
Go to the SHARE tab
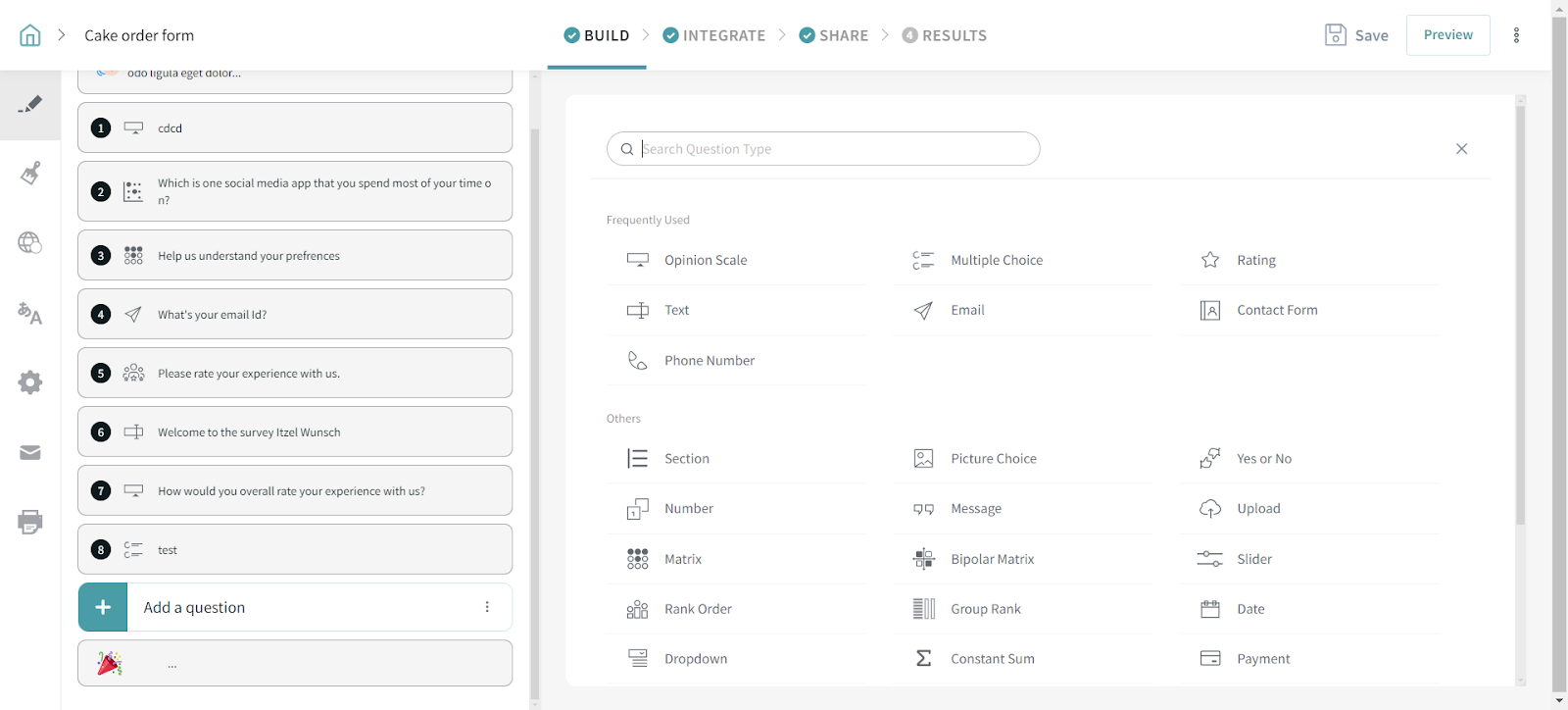834,35
